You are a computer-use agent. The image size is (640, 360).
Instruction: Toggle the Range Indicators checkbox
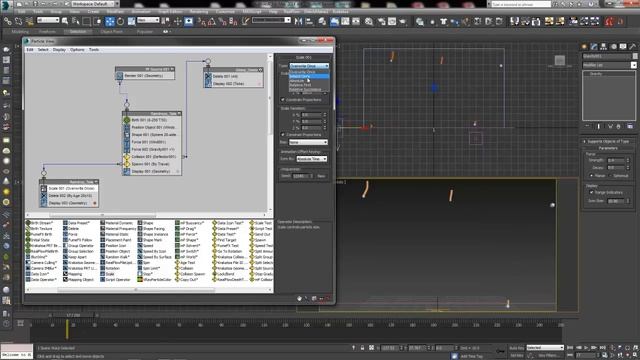[x=591, y=192]
